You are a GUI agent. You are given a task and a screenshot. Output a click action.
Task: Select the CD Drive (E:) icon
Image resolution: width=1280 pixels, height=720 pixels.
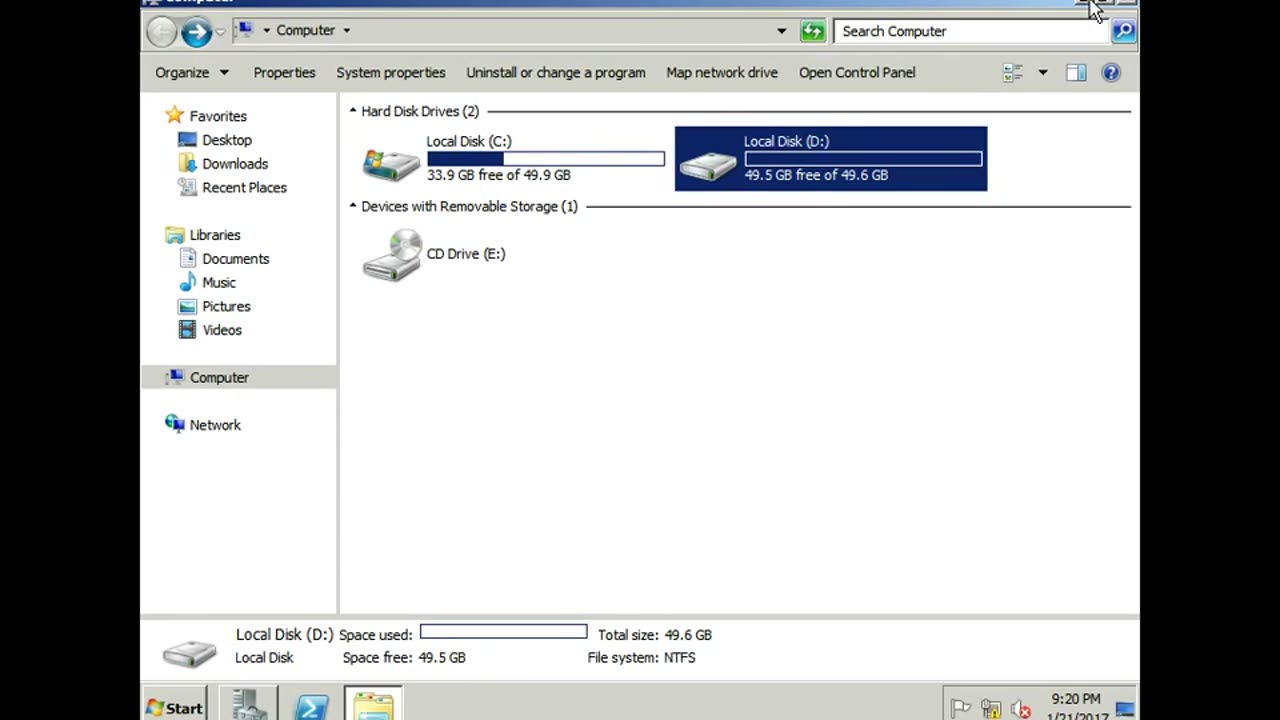[391, 255]
